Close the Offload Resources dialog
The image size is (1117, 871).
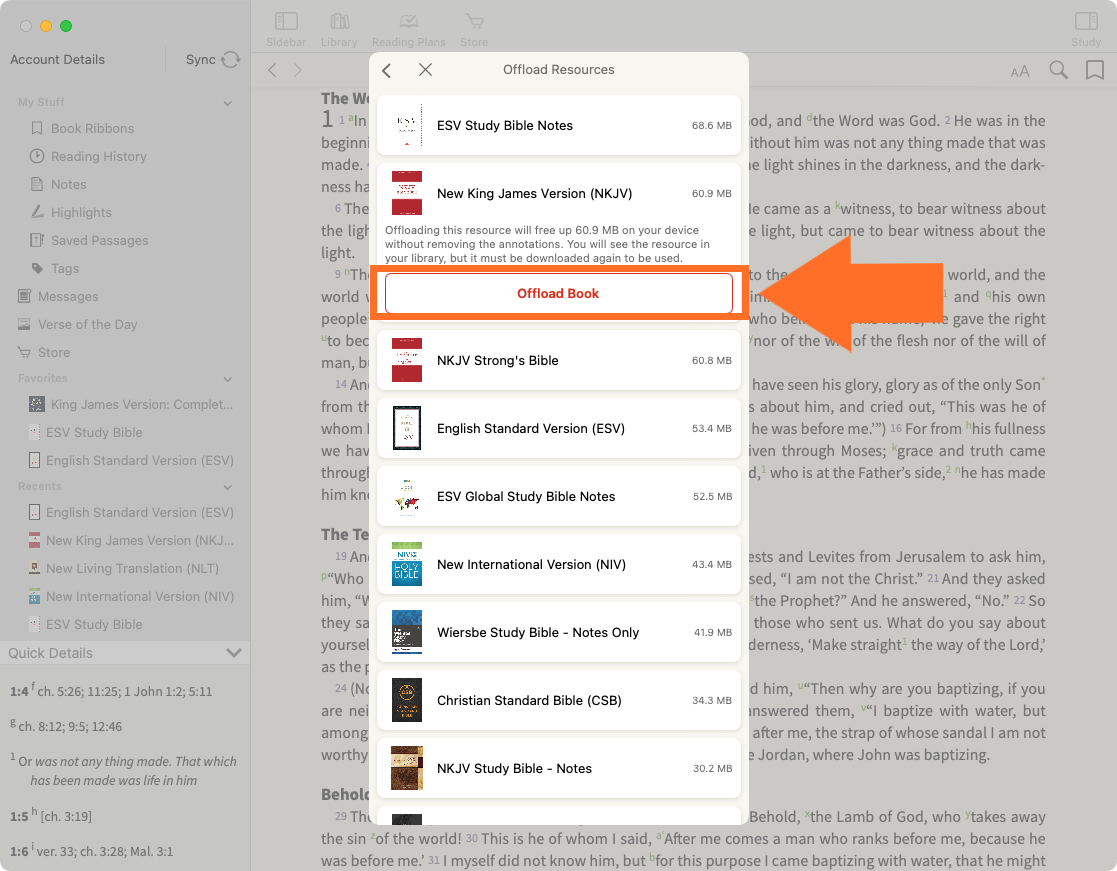click(x=425, y=69)
